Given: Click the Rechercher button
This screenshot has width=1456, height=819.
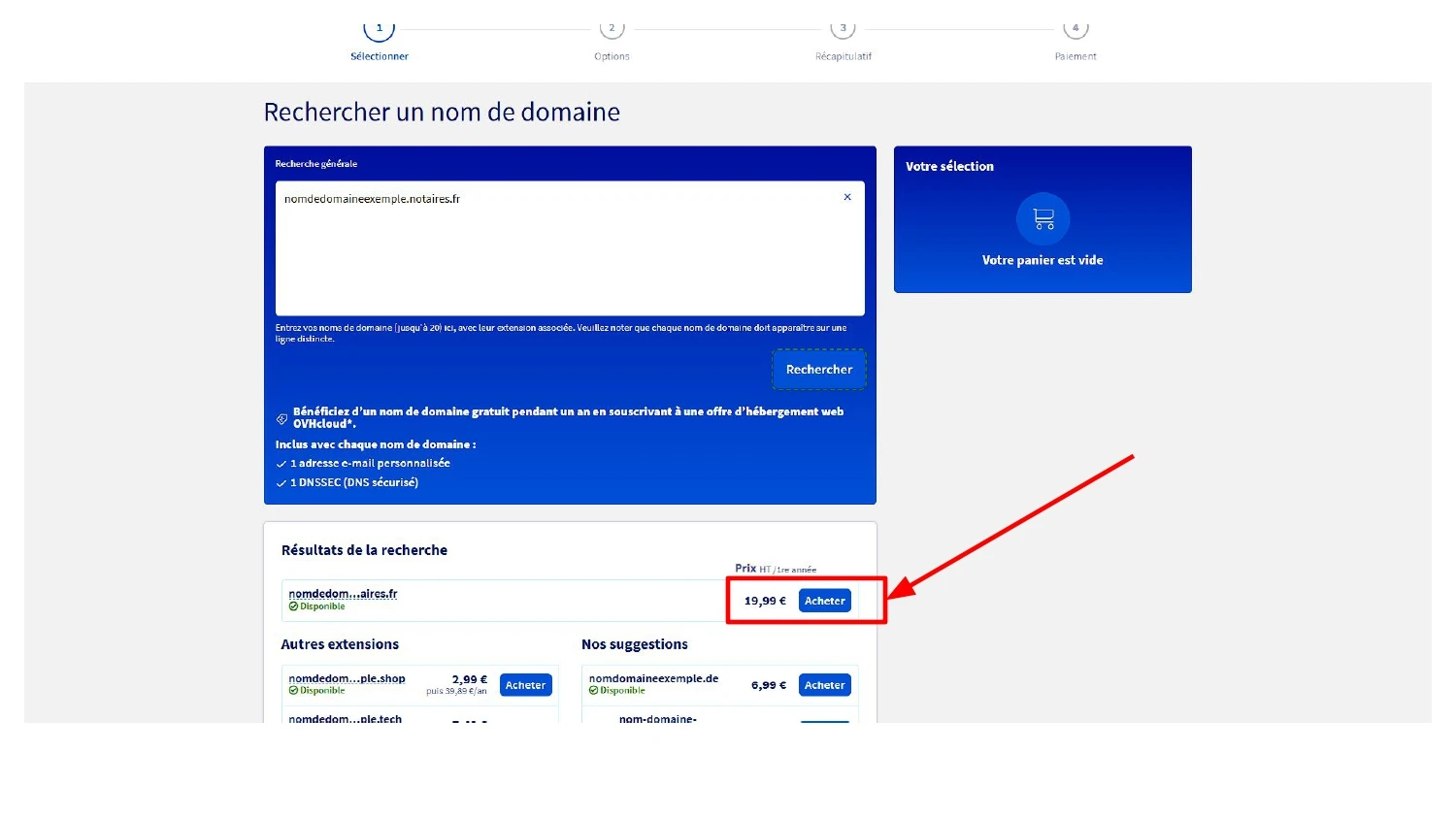Looking at the screenshot, I should (x=818, y=369).
